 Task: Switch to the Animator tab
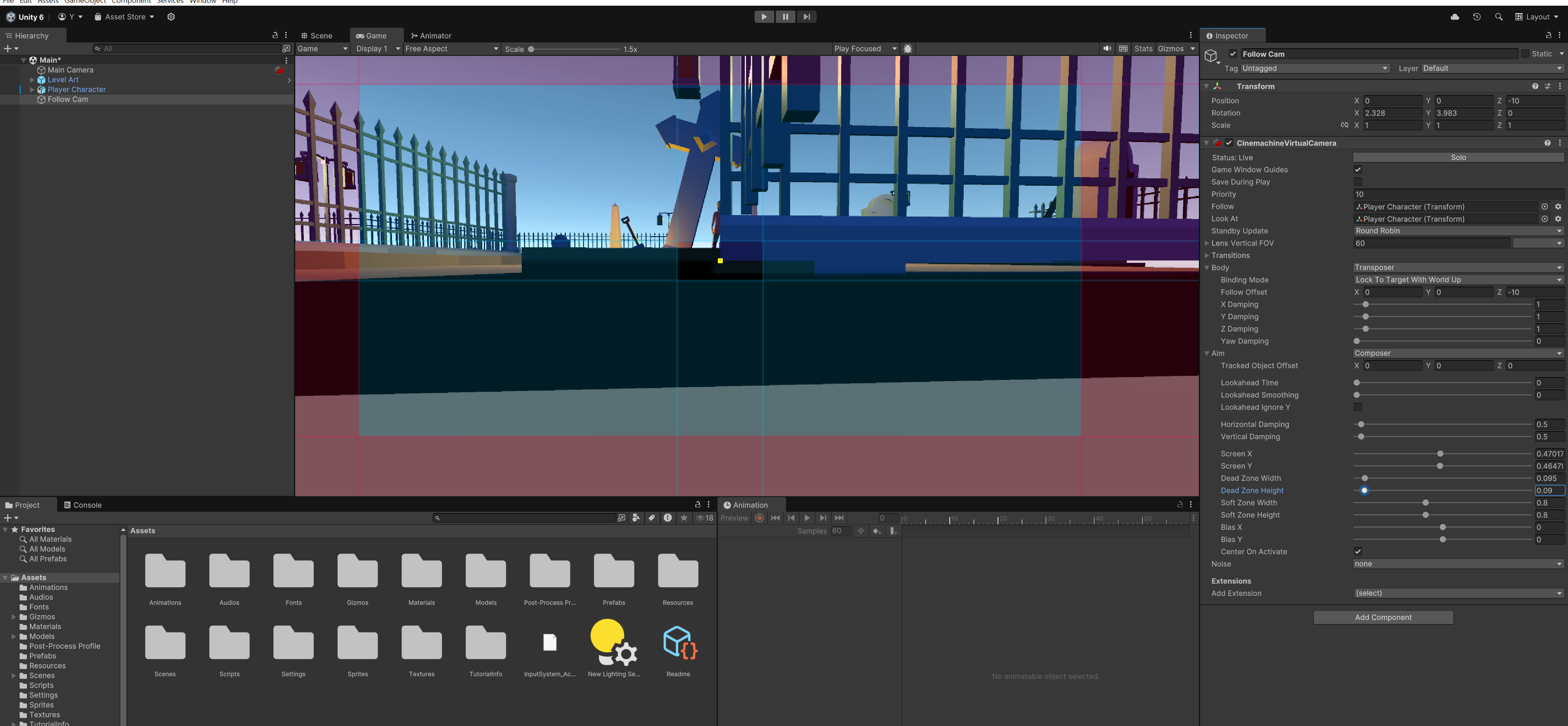(x=431, y=36)
